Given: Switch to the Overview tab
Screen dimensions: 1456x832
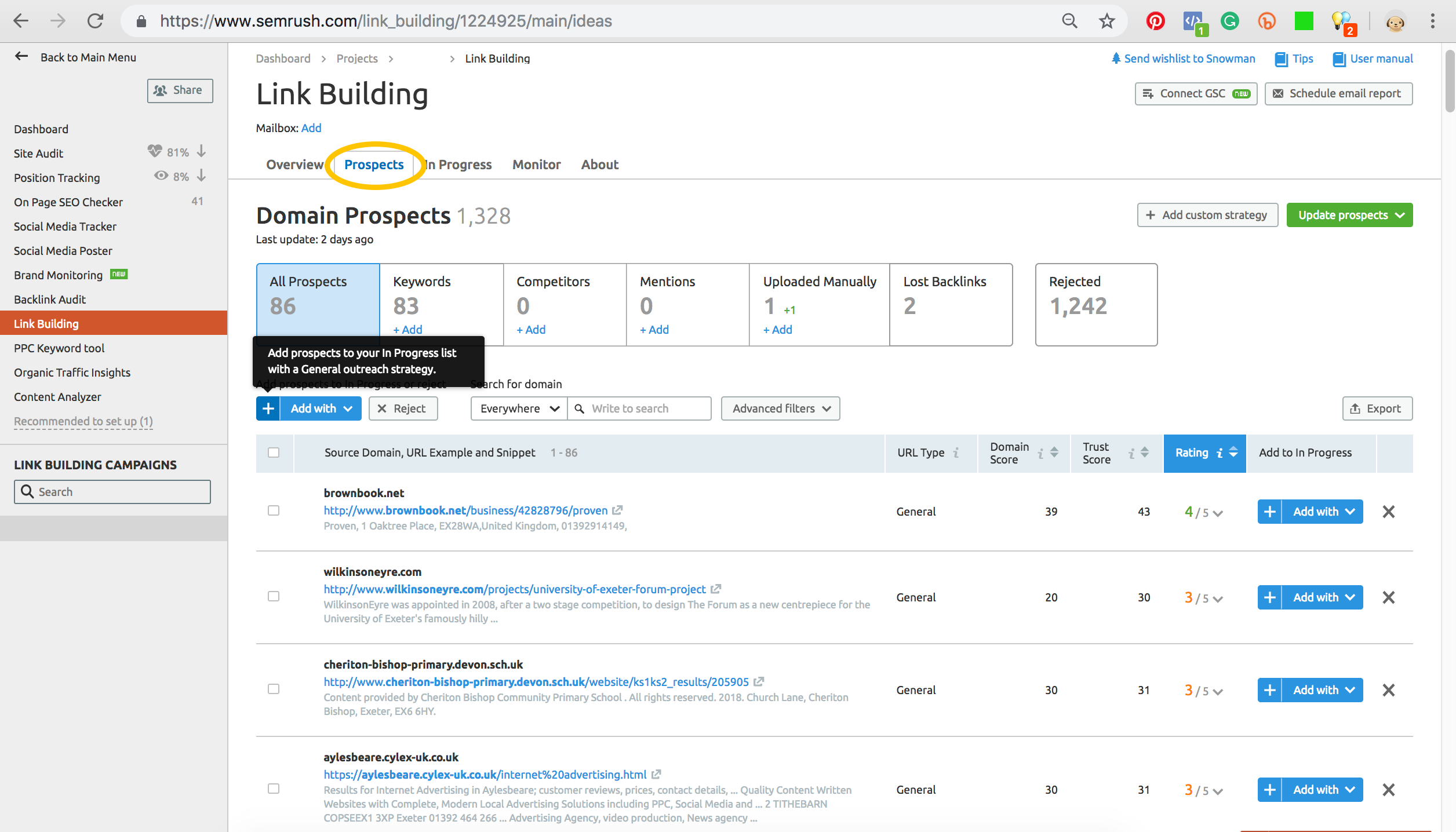Looking at the screenshot, I should tap(294, 165).
